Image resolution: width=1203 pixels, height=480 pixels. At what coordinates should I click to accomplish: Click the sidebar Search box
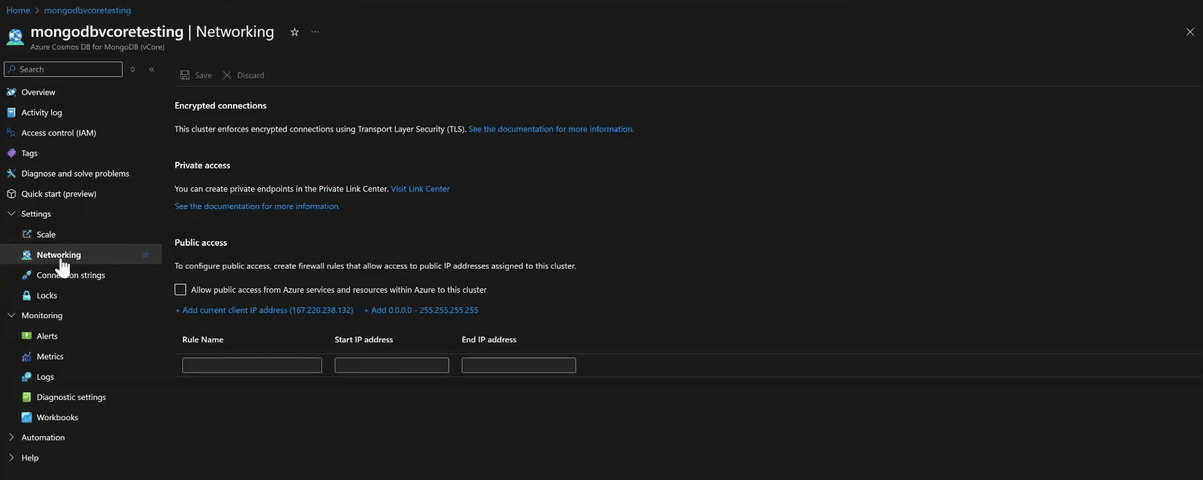pos(63,69)
